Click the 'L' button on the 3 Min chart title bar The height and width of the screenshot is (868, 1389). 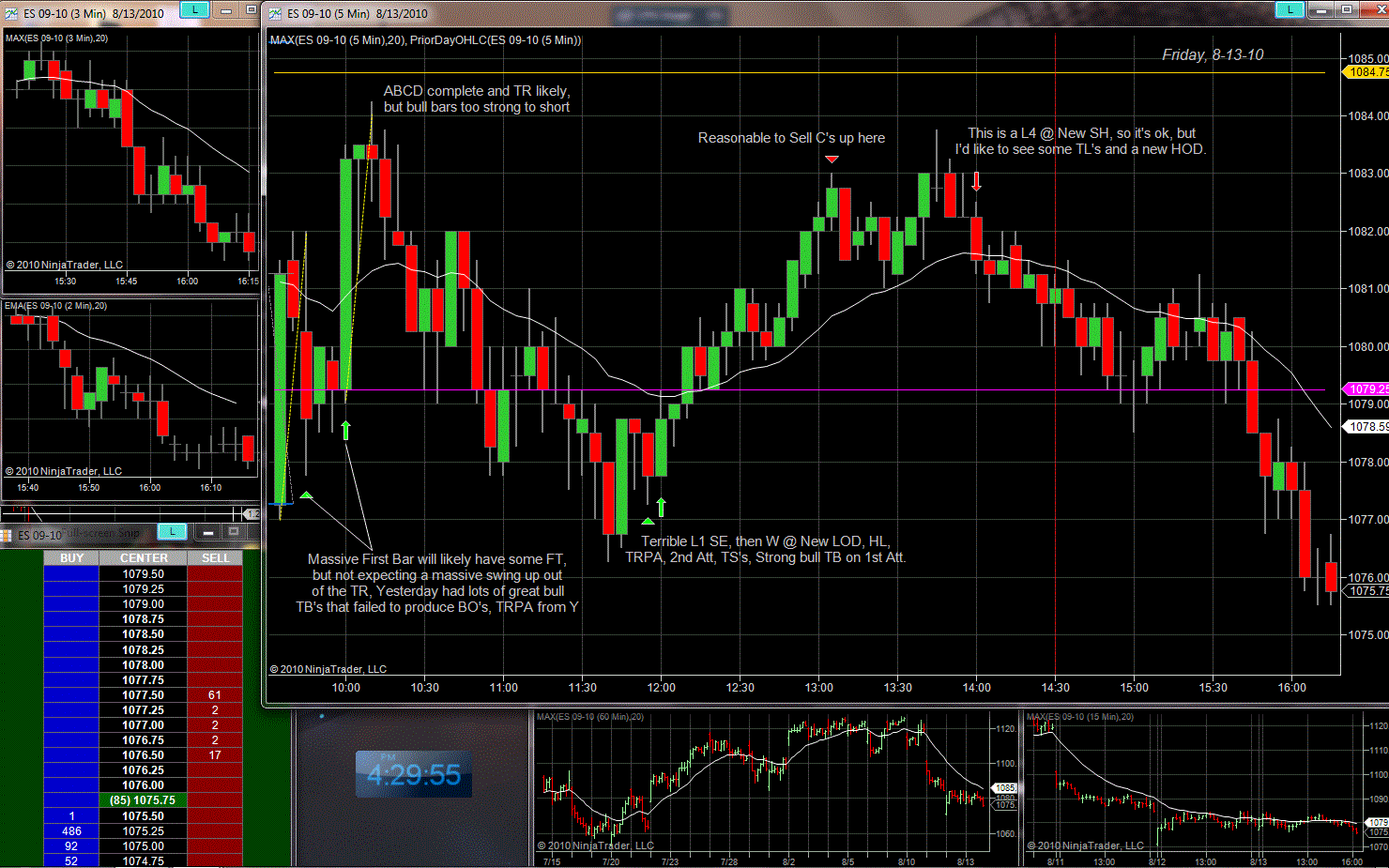(193, 10)
